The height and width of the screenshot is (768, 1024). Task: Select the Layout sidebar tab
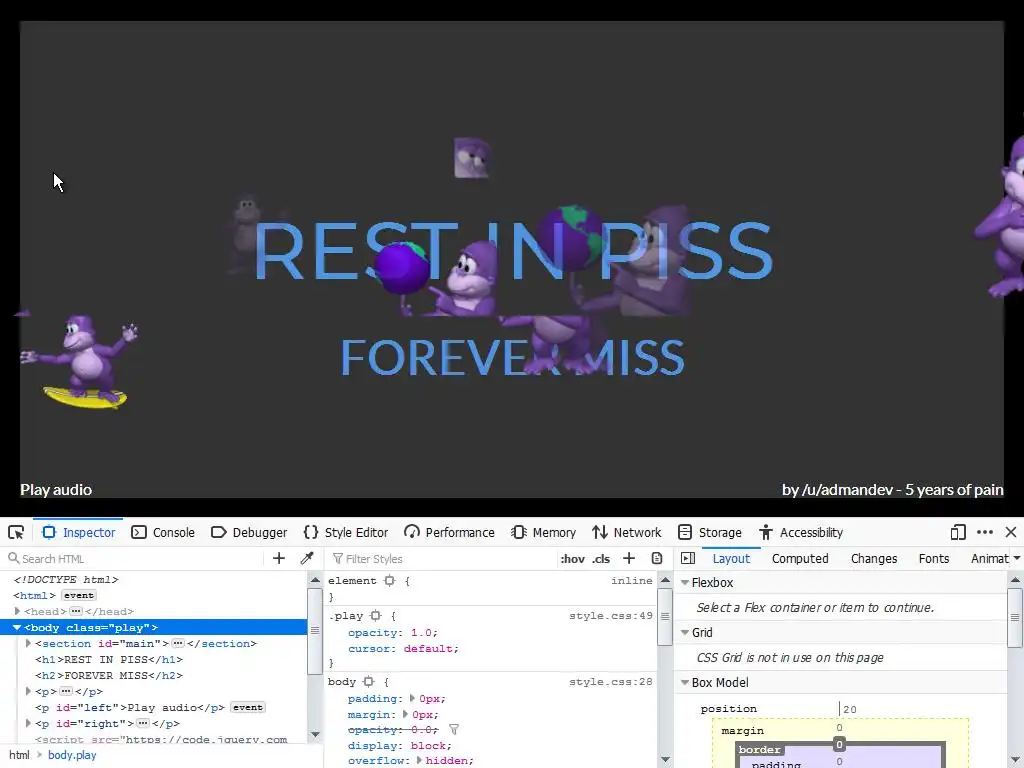coord(731,559)
